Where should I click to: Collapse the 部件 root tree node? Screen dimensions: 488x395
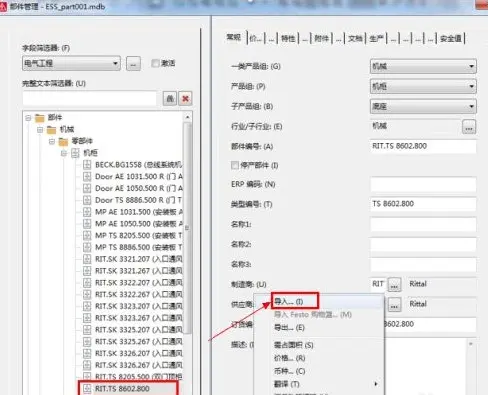click(x=28, y=118)
